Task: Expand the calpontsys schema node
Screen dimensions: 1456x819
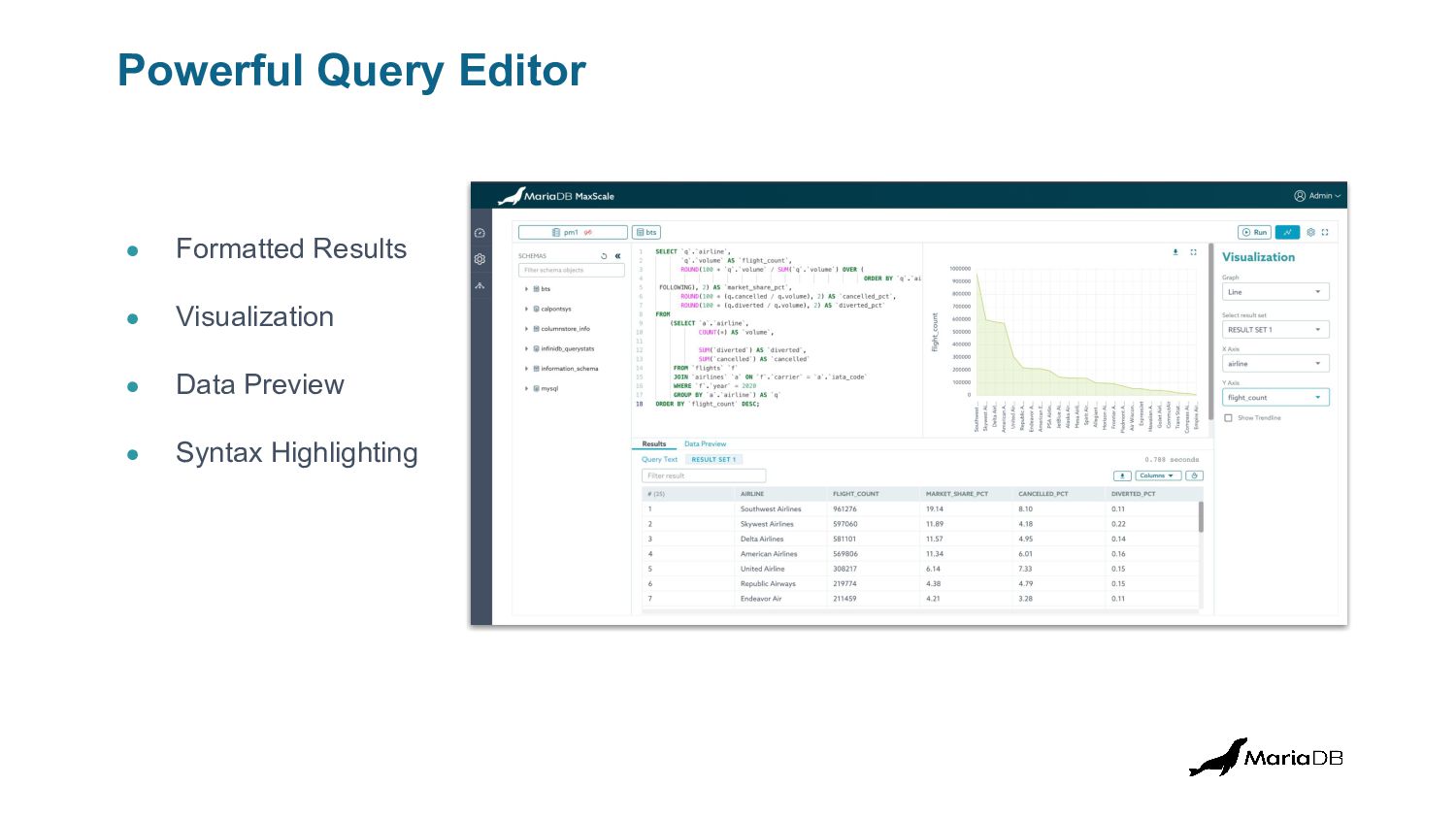Action: 526,309
